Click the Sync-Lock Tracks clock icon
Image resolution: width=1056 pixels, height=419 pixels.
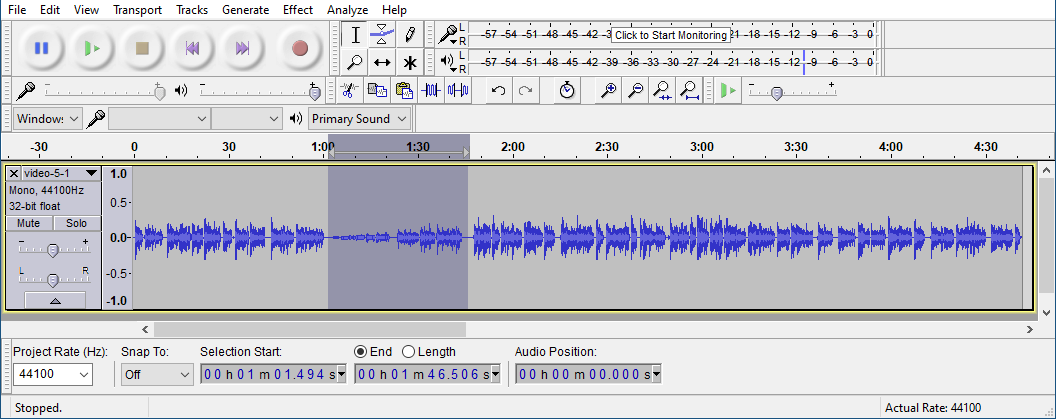[567, 90]
